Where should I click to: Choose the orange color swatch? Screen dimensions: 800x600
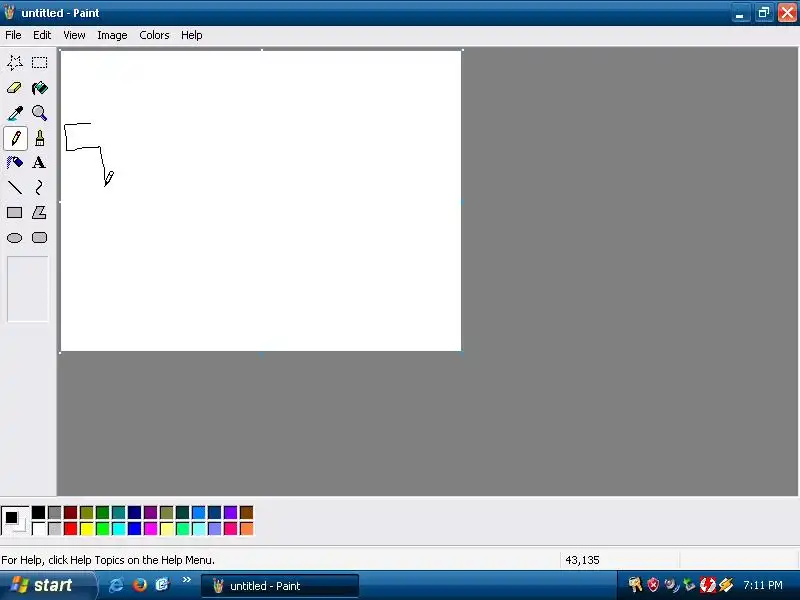246,529
